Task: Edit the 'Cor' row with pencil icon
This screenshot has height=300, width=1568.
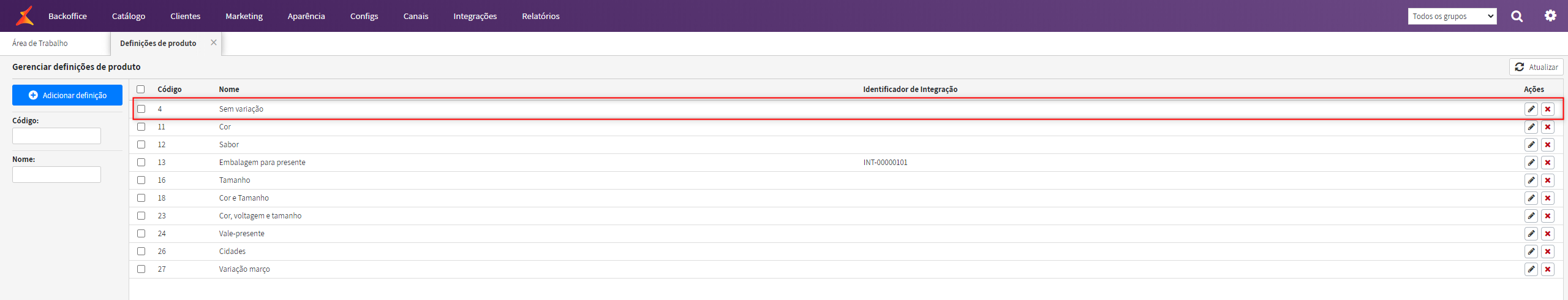Action: 1531,127
